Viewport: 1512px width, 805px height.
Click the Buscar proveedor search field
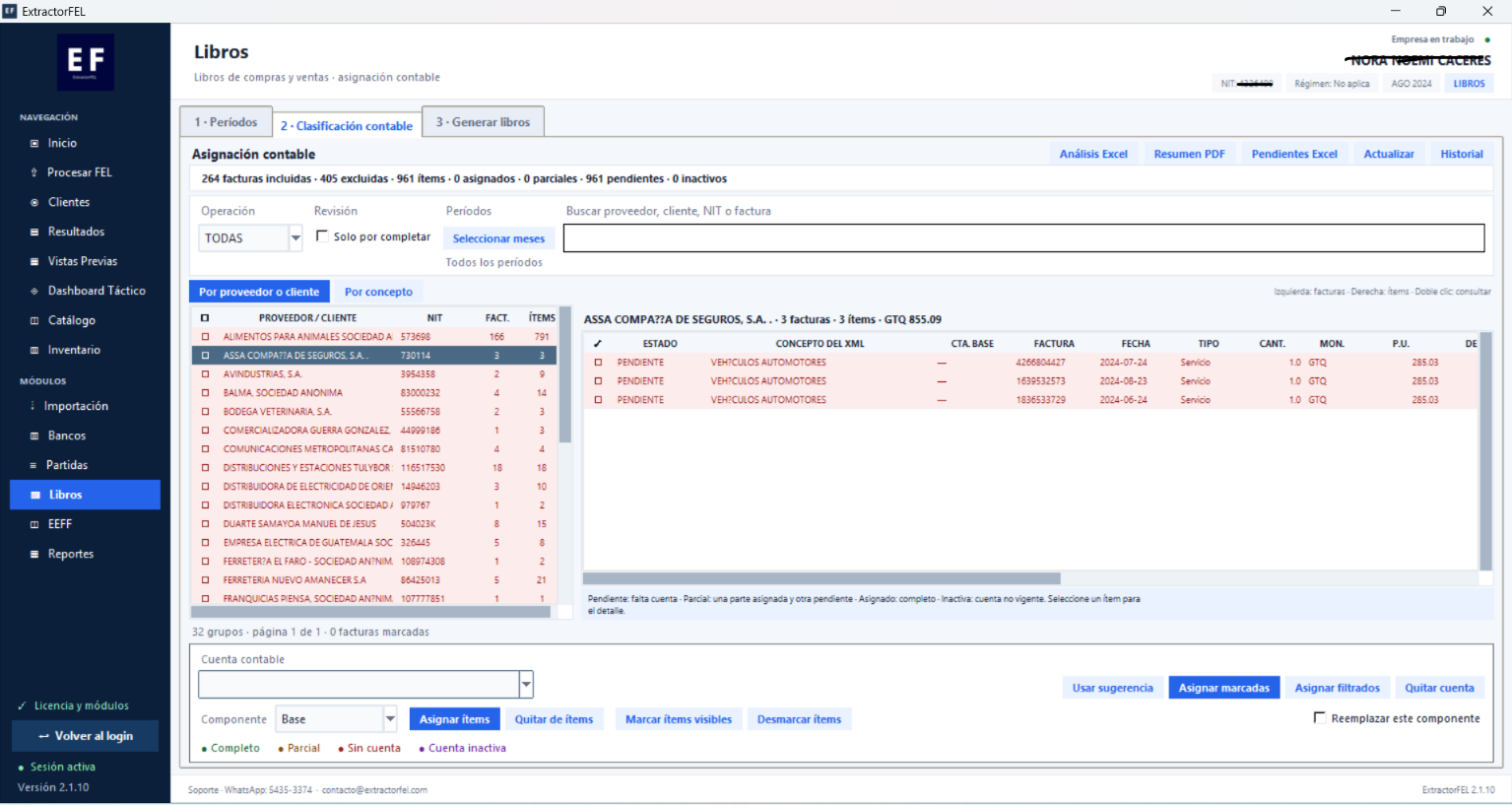coord(1023,237)
